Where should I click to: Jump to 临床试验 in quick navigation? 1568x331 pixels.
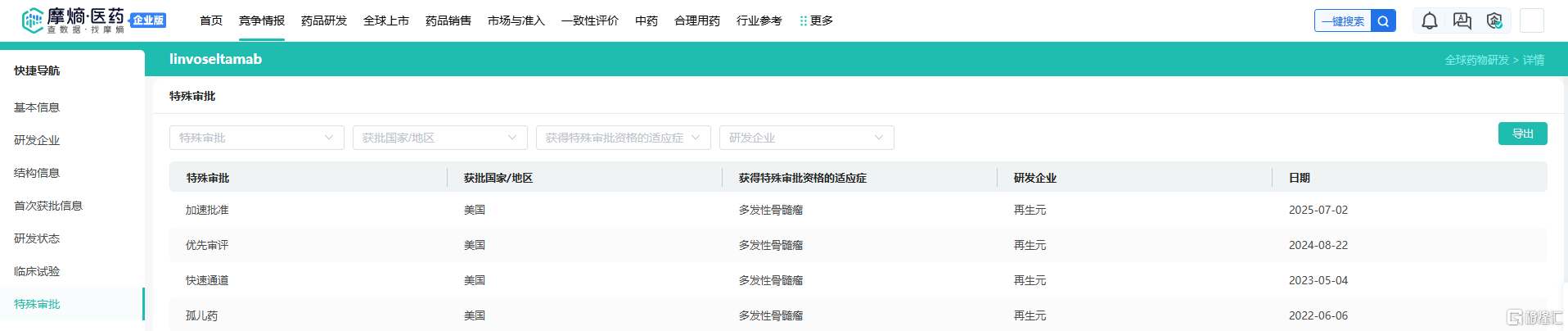coord(37,271)
